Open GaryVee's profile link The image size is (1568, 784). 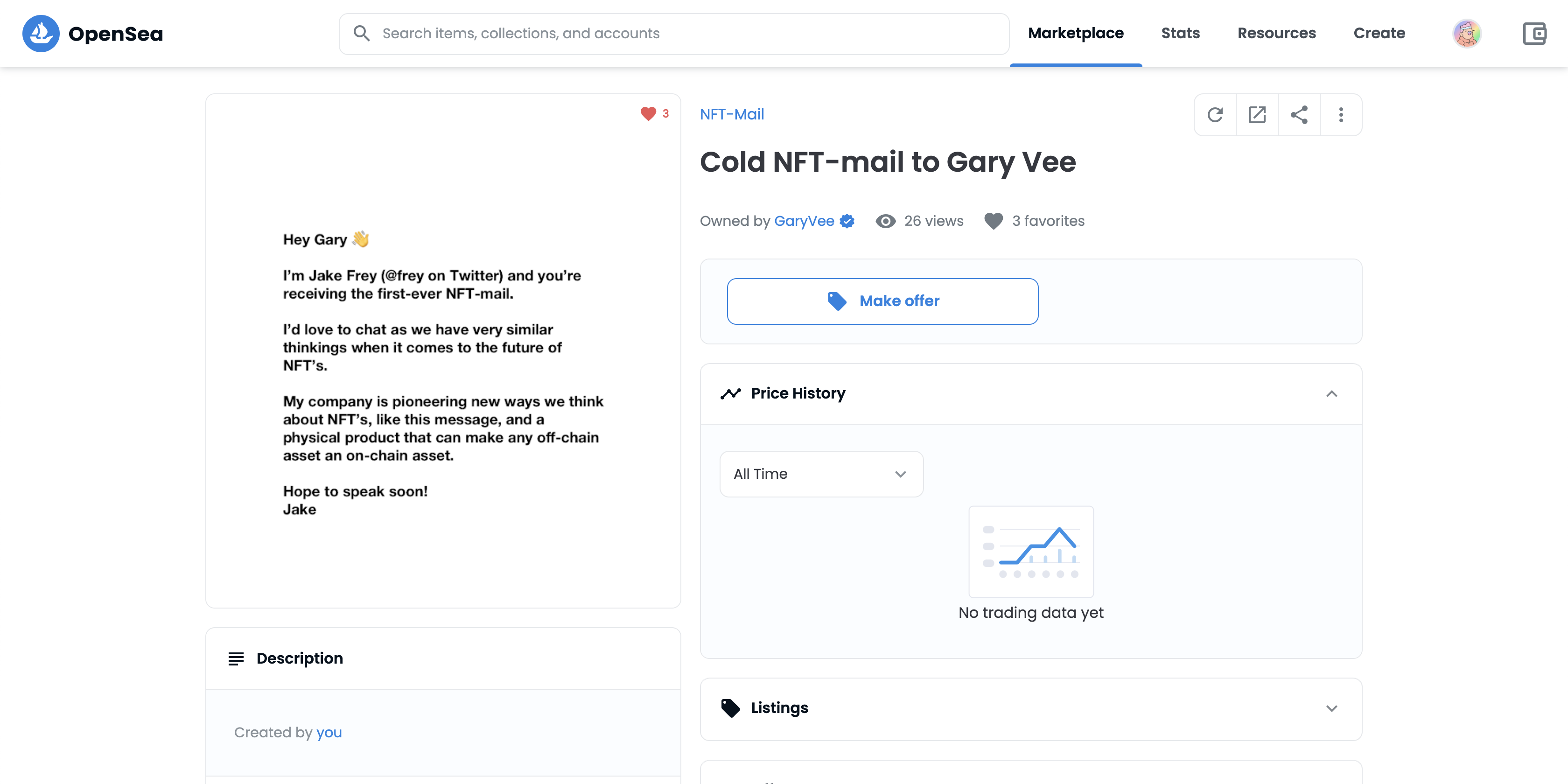tap(804, 221)
